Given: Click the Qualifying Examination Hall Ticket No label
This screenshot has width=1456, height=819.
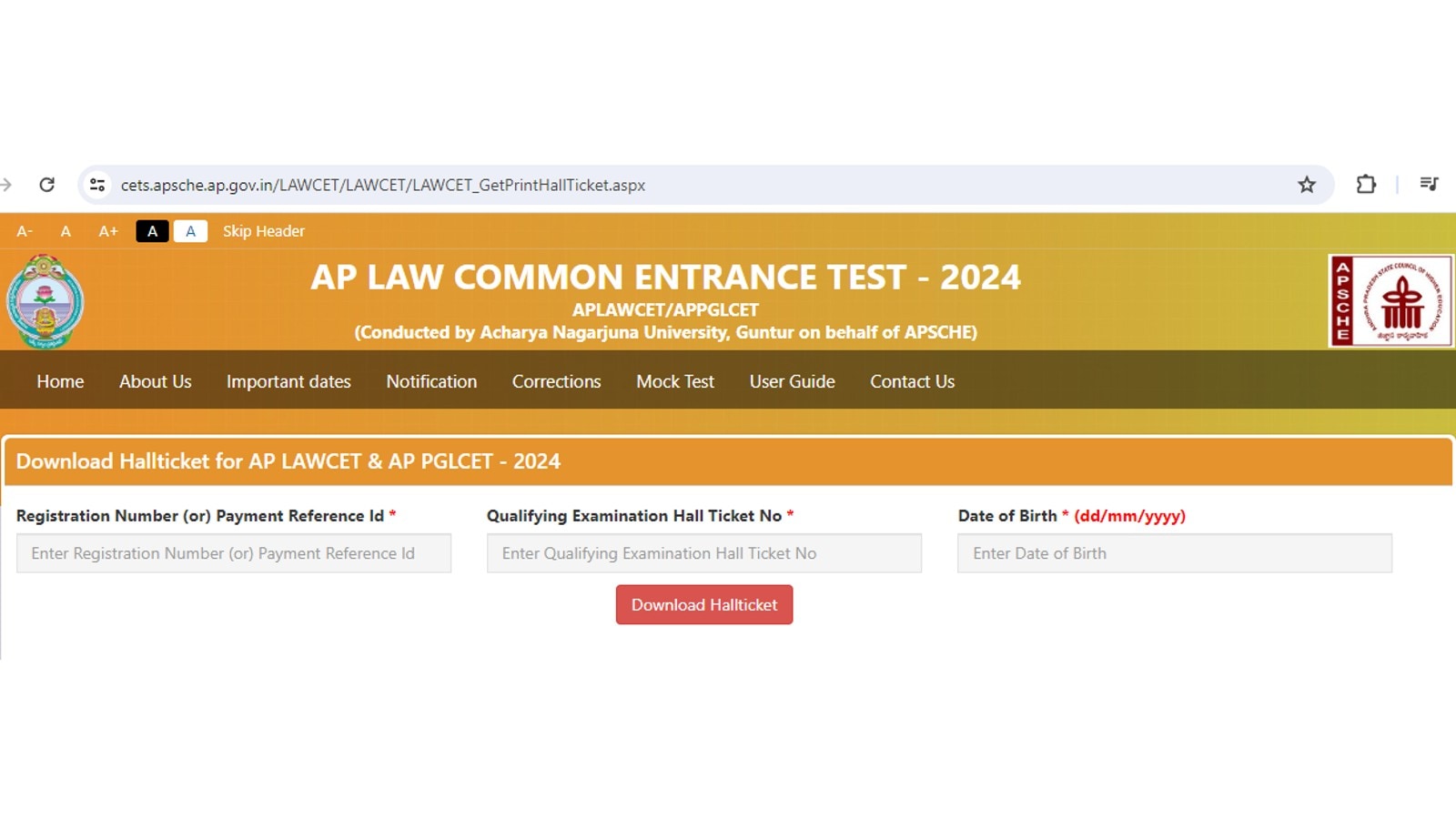Looking at the screenshot, I should 640,516.
